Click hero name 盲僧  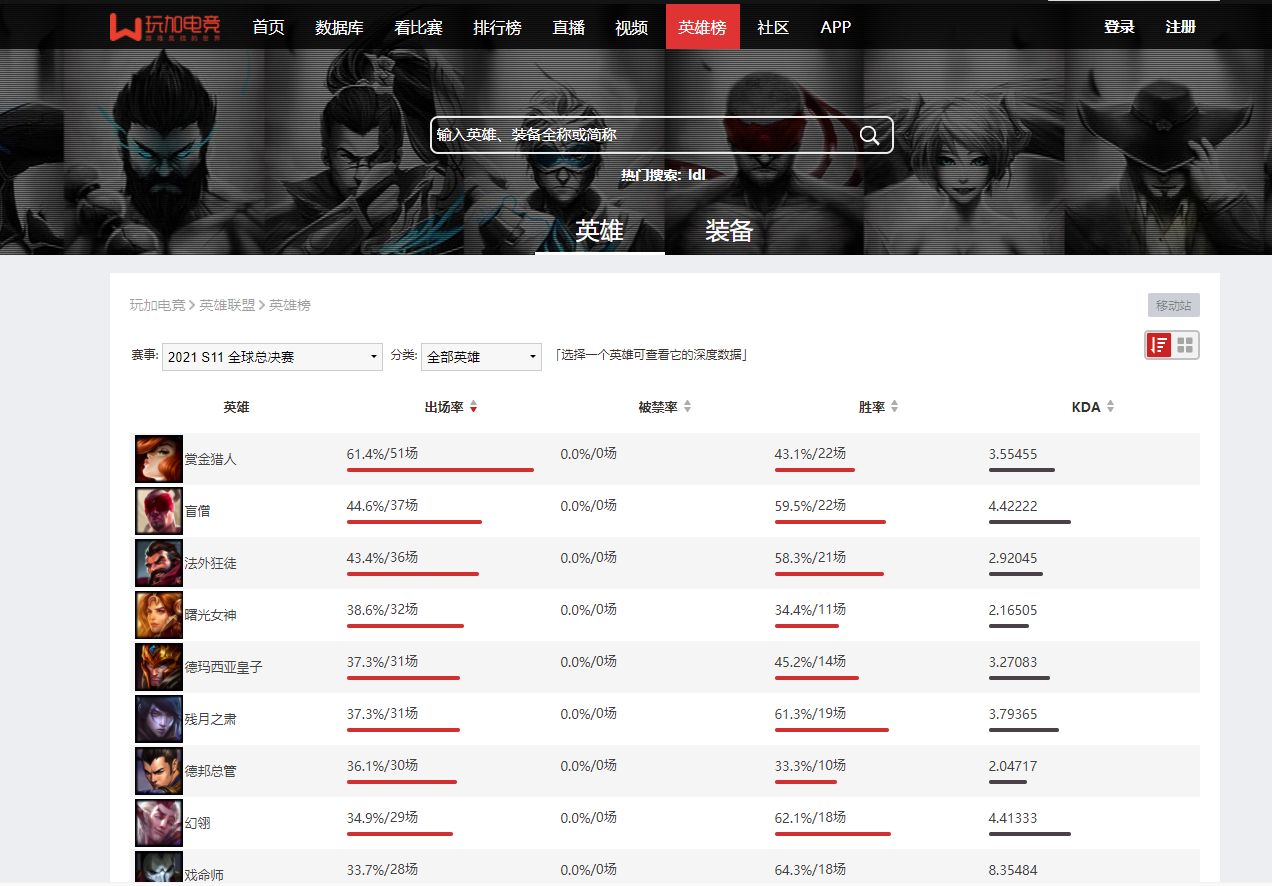[197, 511]
